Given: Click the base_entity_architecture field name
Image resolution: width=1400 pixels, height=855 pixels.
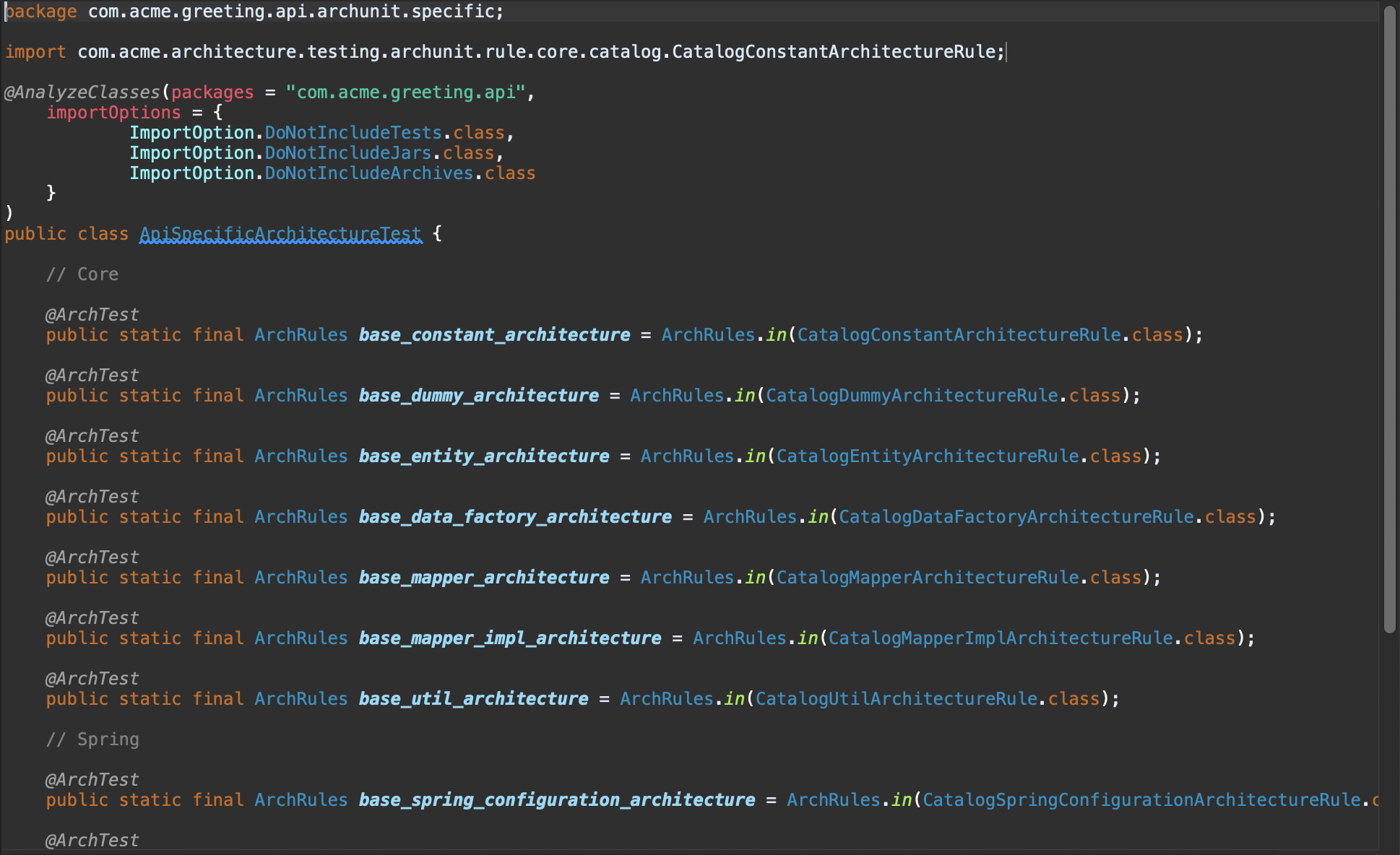Looking at the screenshot, I should coord(484,456).
